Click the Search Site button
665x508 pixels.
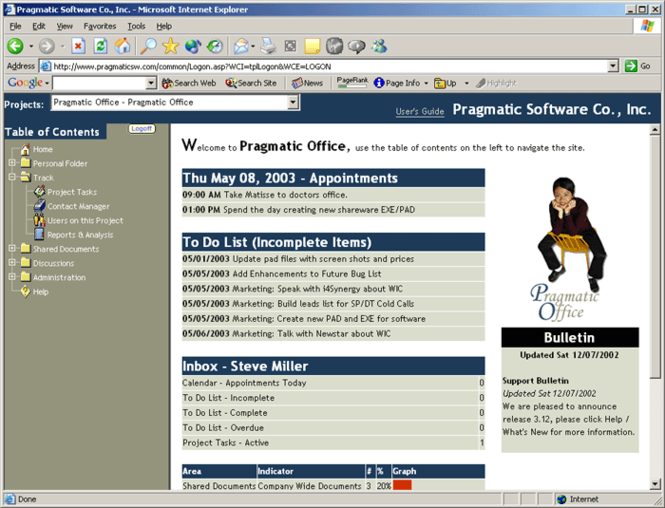point(251,83)
